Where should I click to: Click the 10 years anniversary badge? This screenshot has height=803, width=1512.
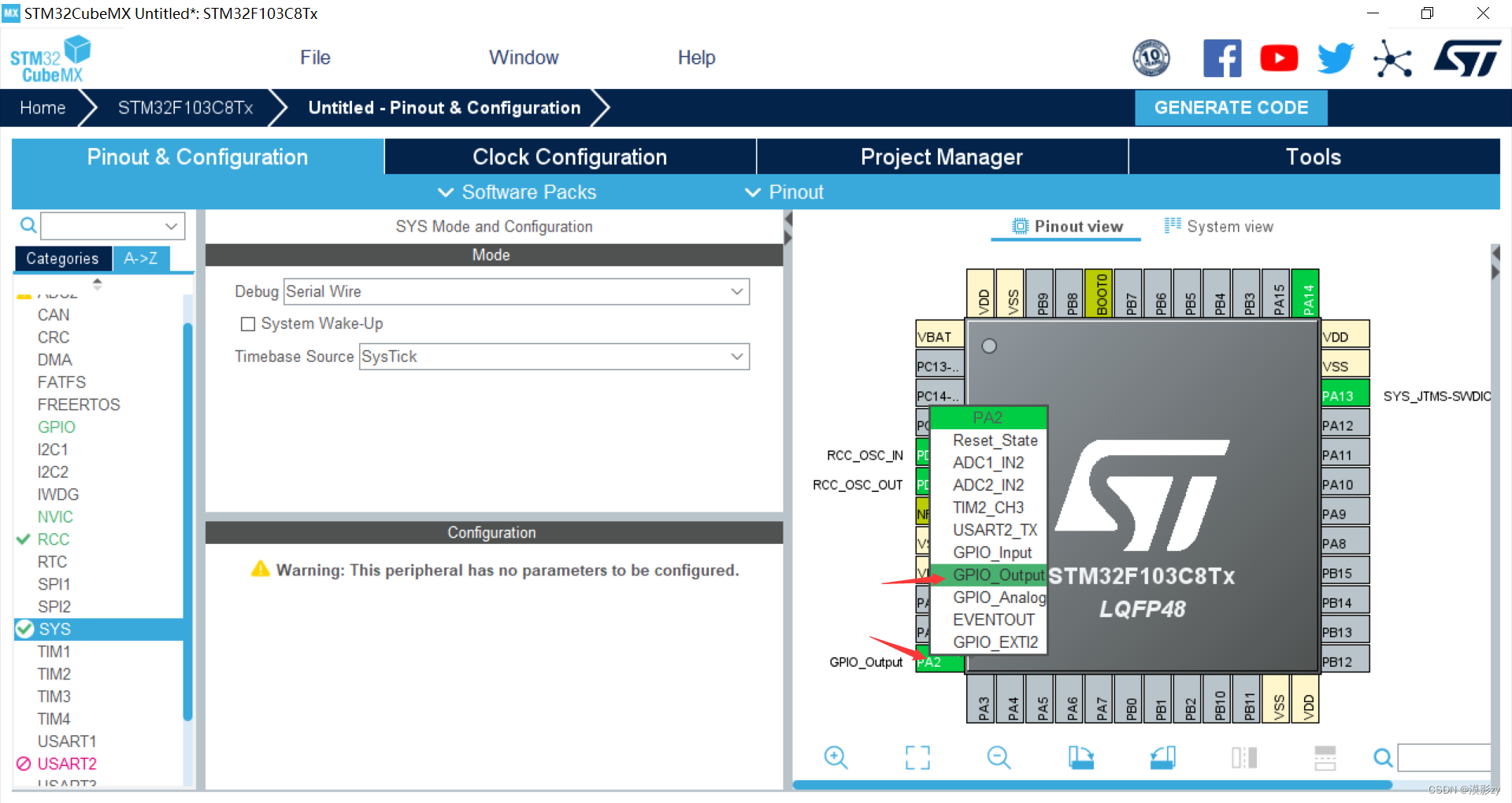(1151, 58)
